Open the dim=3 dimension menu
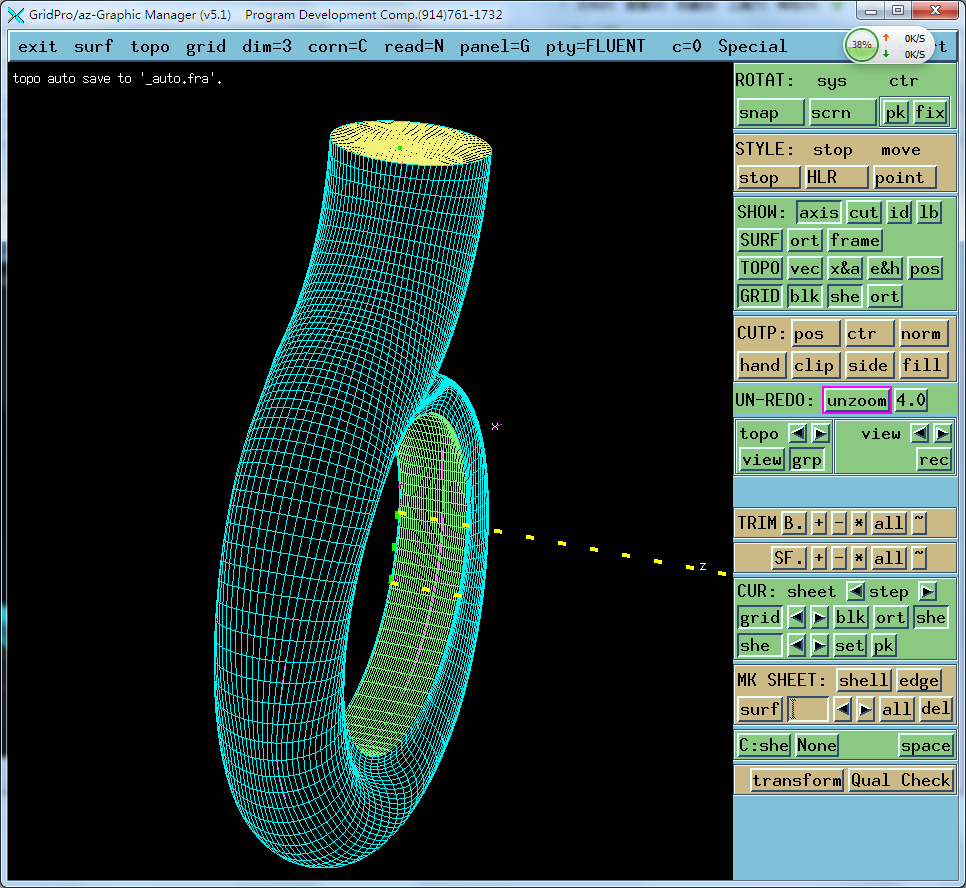The width and height of the screenshot is (966, 888). coord(266,46)
